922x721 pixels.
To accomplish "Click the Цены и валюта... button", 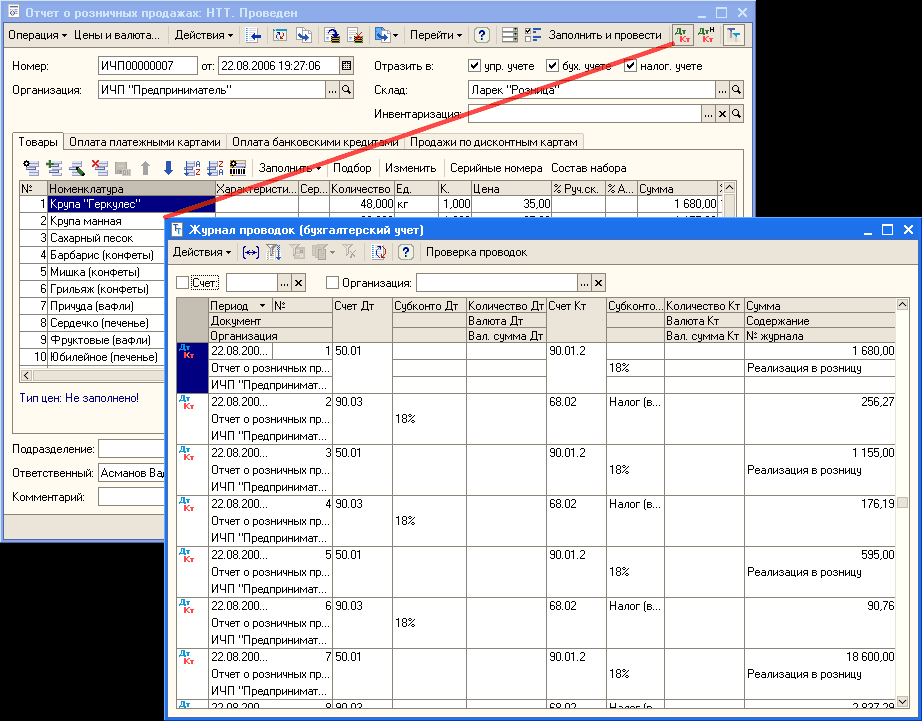I will pos(117,35).
